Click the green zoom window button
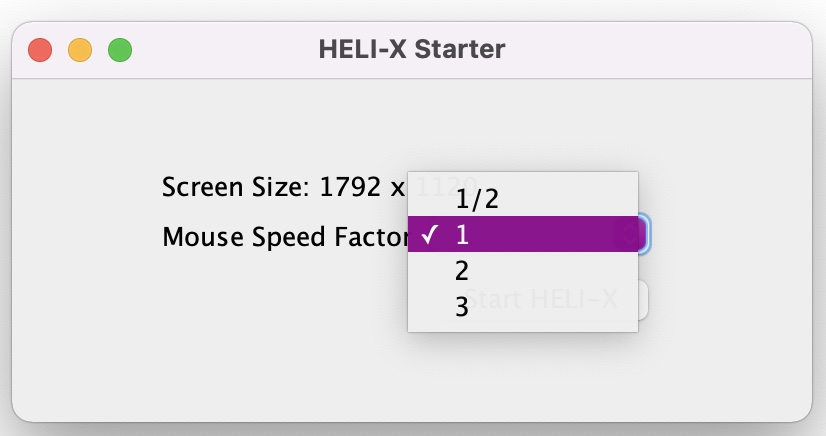 pyautogui.click(x=120, y=49)
